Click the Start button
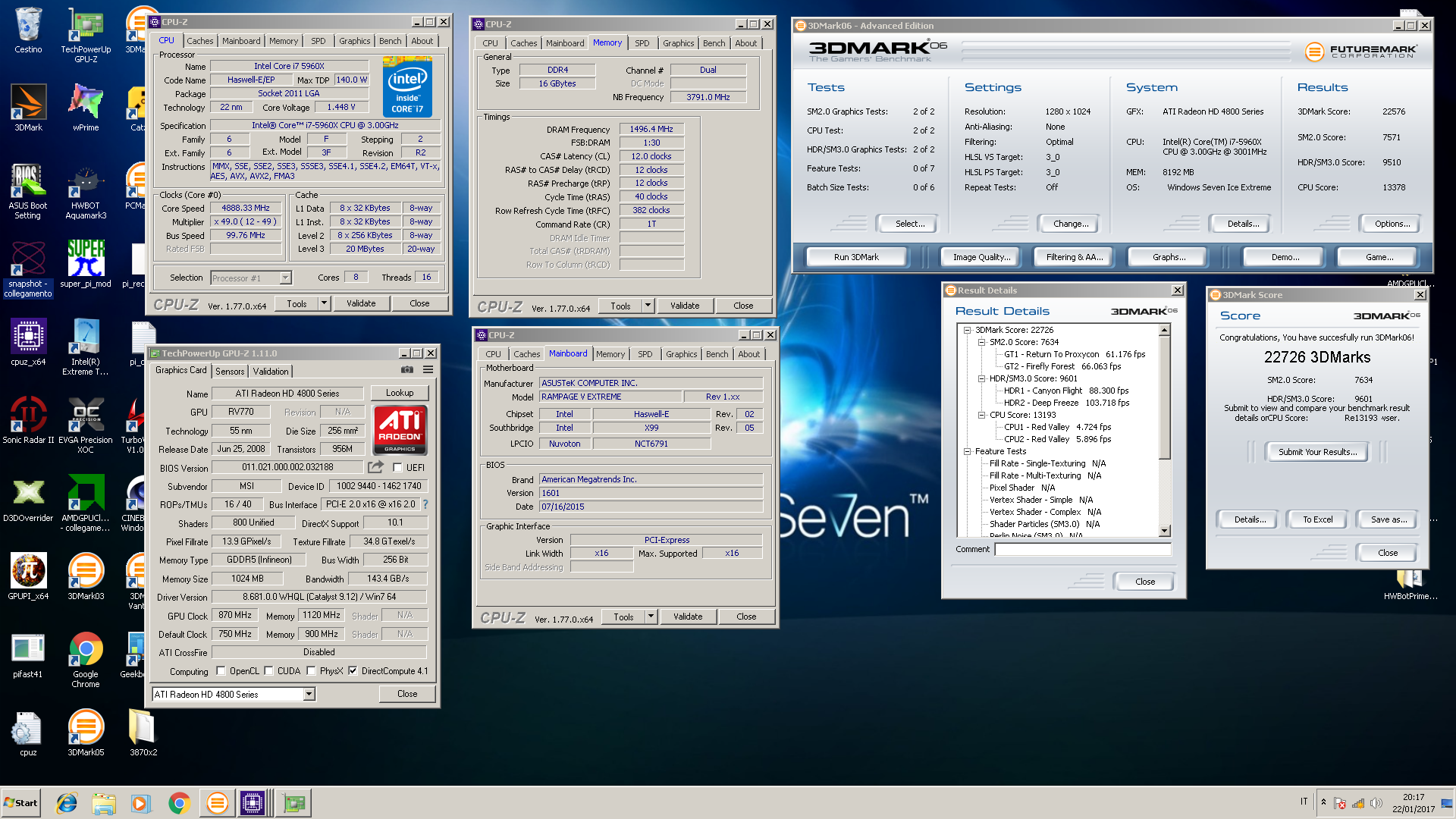This screenshot has width=1456, height=819. [21, 803]
